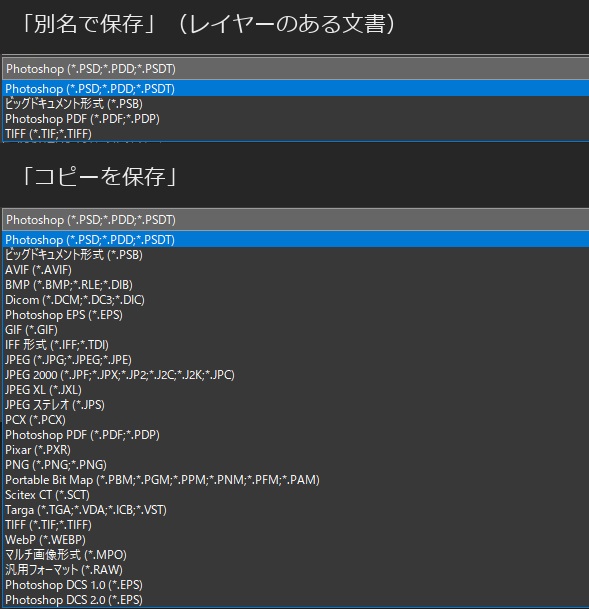The height and width of the screenshot is (609, 589).
Task: Select Photoshop DCS 2.0 (*.EPS) format
Action: click(x=296, y=600)
